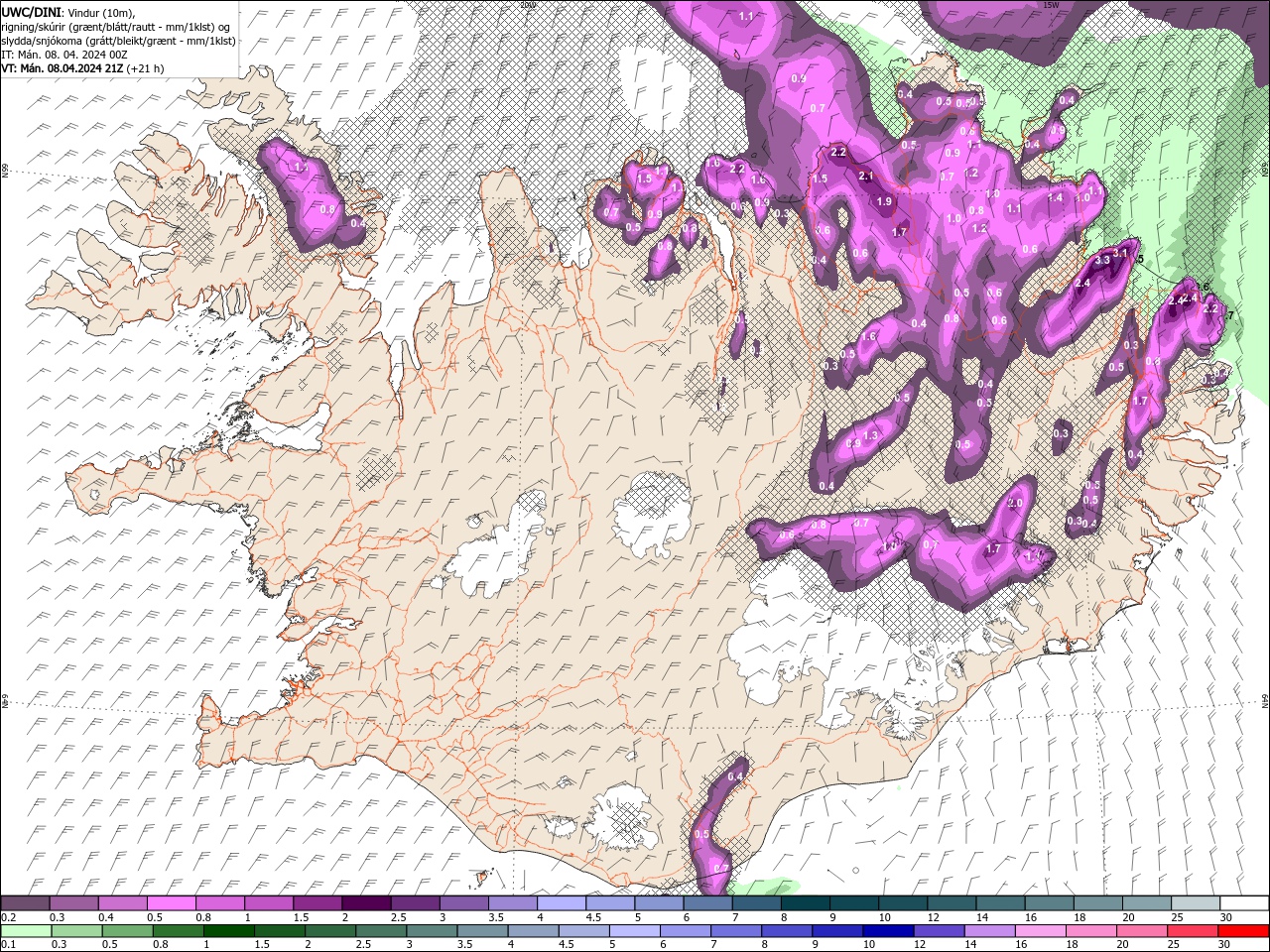Image resolution: width=1270 pixels, height=952 pixels.
Task: Click the red rain legend swatch after 30
Action: (x=1243, y=931)
